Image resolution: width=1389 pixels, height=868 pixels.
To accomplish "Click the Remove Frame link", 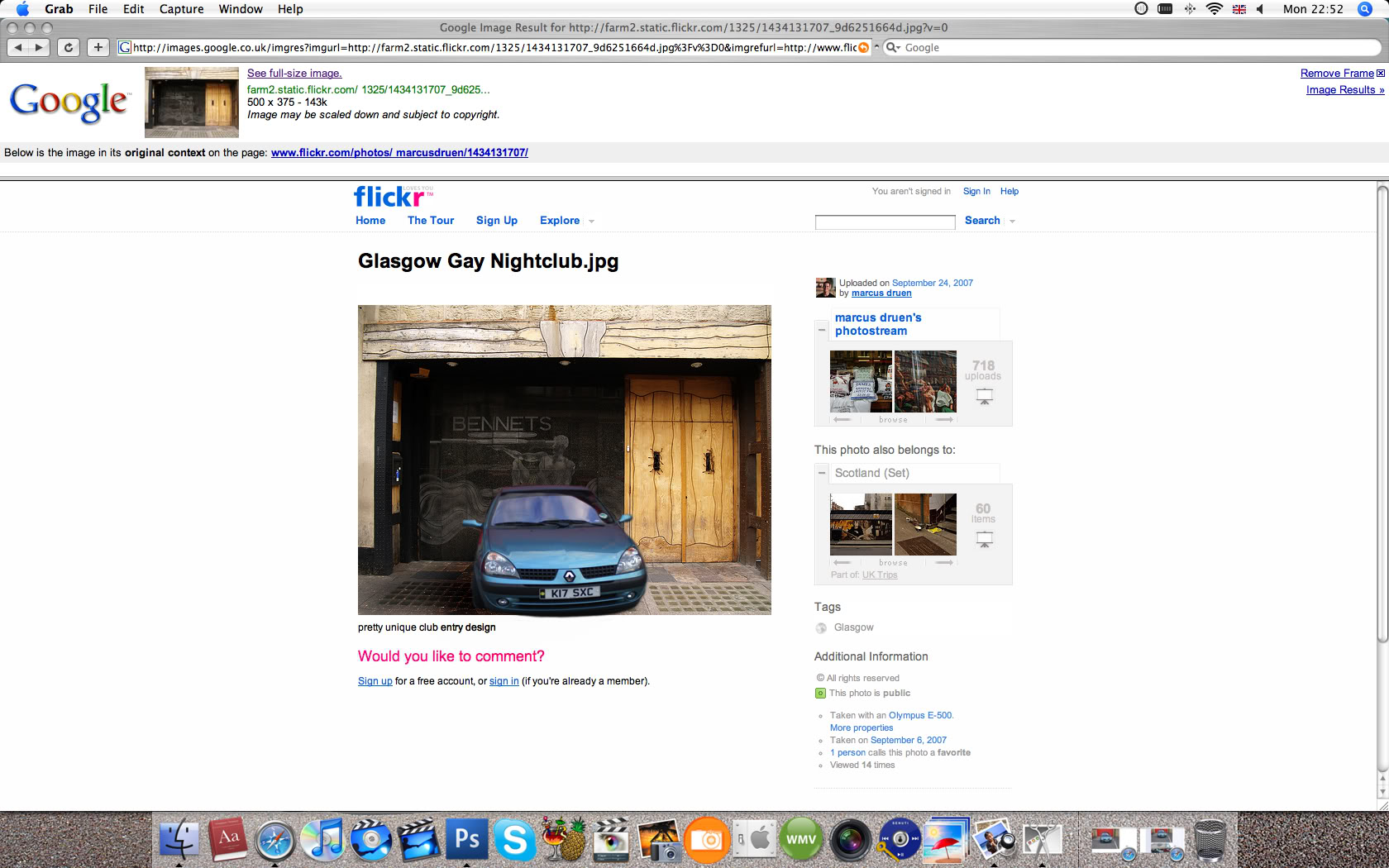I will 1336,74.
